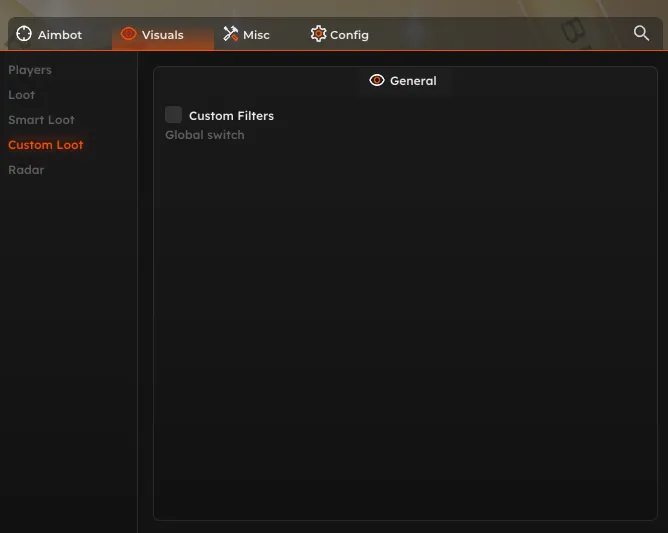Open the Misc tab
668x533 pixels.
[x=247, y=35]
